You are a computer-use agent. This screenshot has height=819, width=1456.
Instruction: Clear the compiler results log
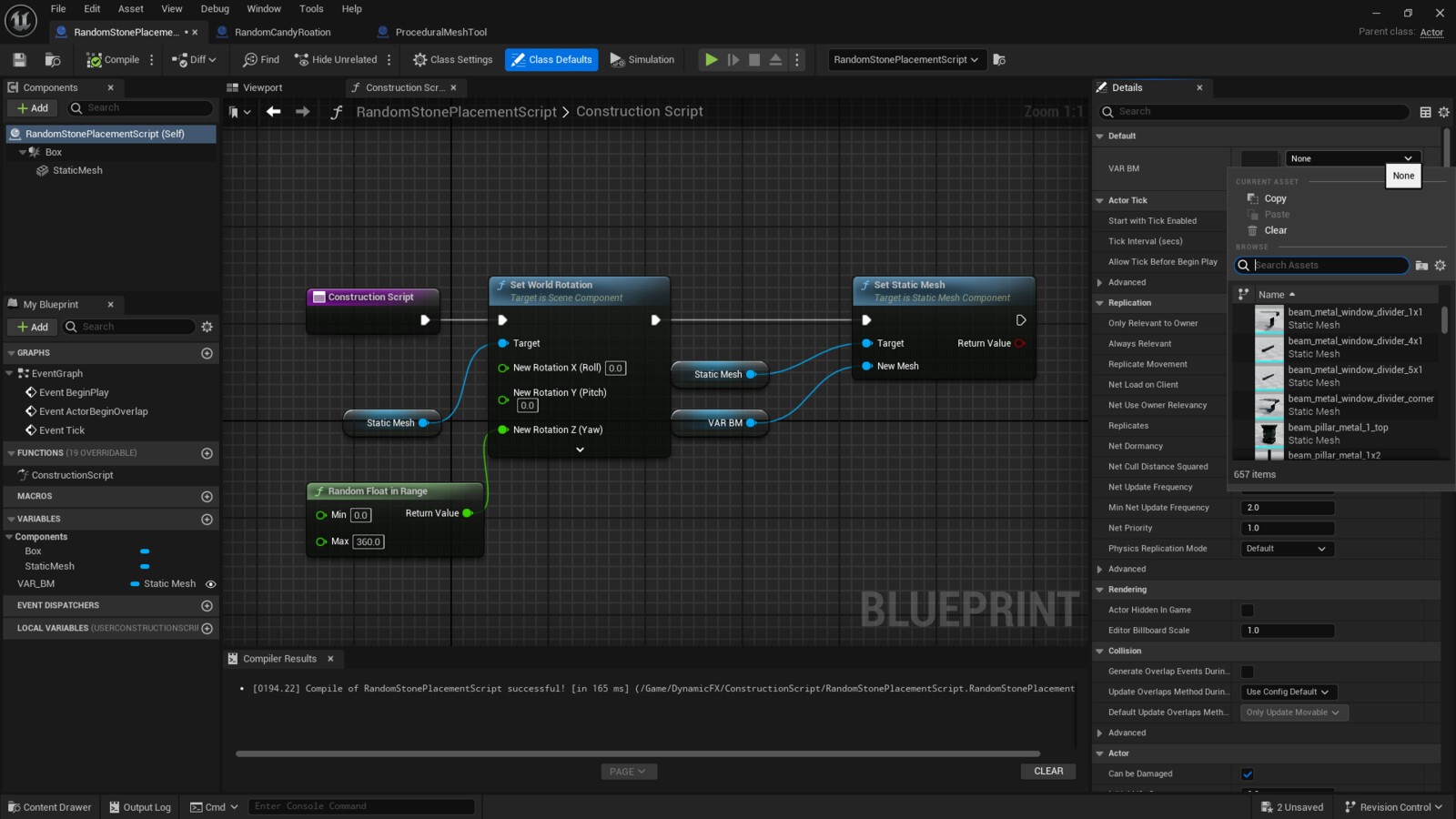pos(1048,772)
